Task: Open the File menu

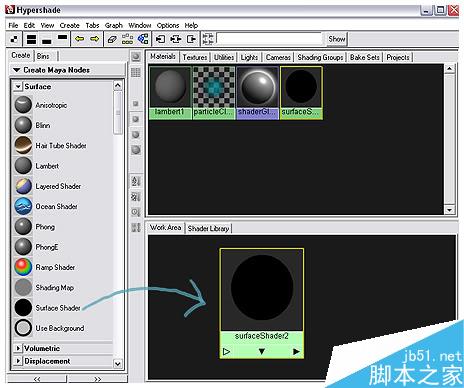Action: click(13, 25)
